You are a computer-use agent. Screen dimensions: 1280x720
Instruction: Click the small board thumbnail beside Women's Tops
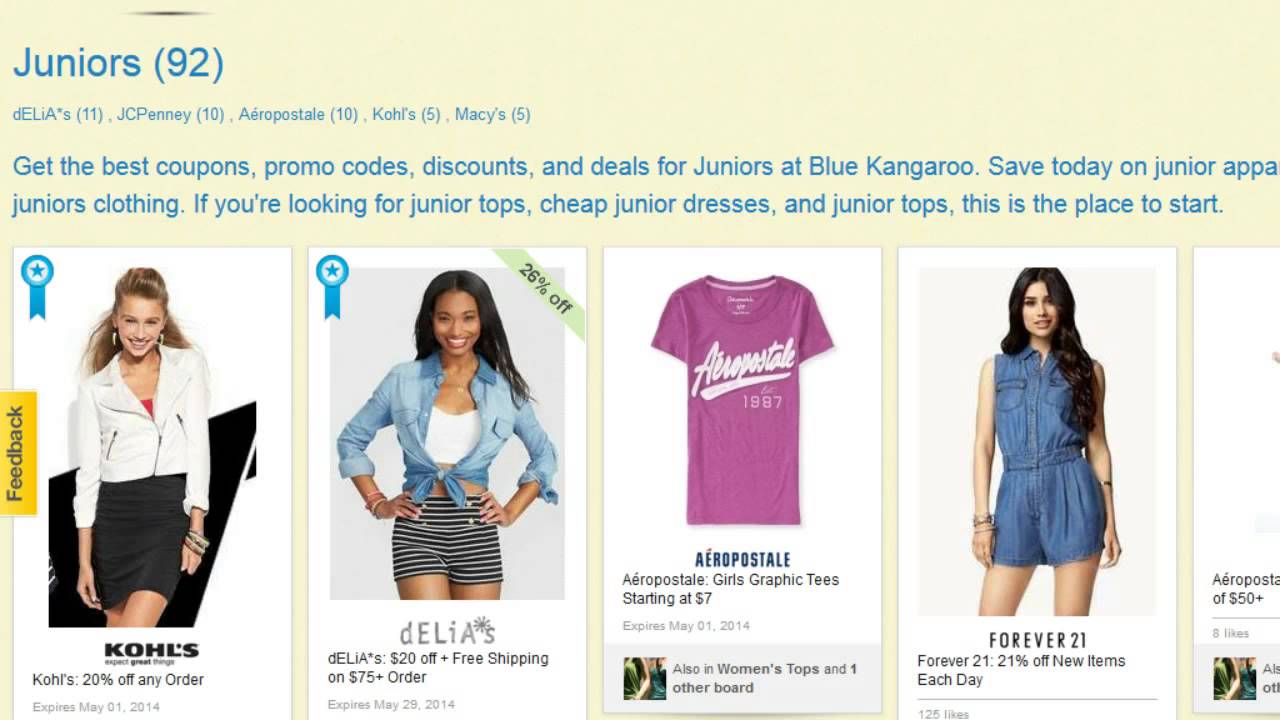[x=644, y=678]
